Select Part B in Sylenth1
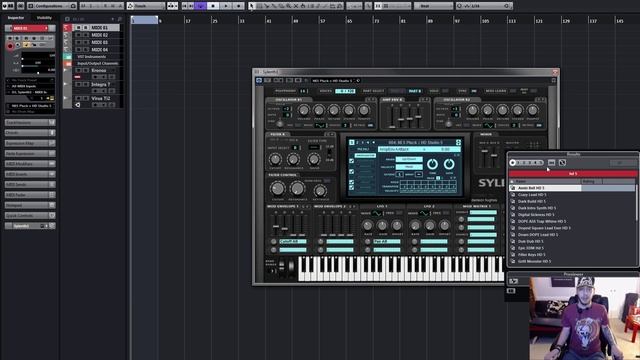Viewport: 640px width, 360px height. pyautogui.click(x=414, y=91)
